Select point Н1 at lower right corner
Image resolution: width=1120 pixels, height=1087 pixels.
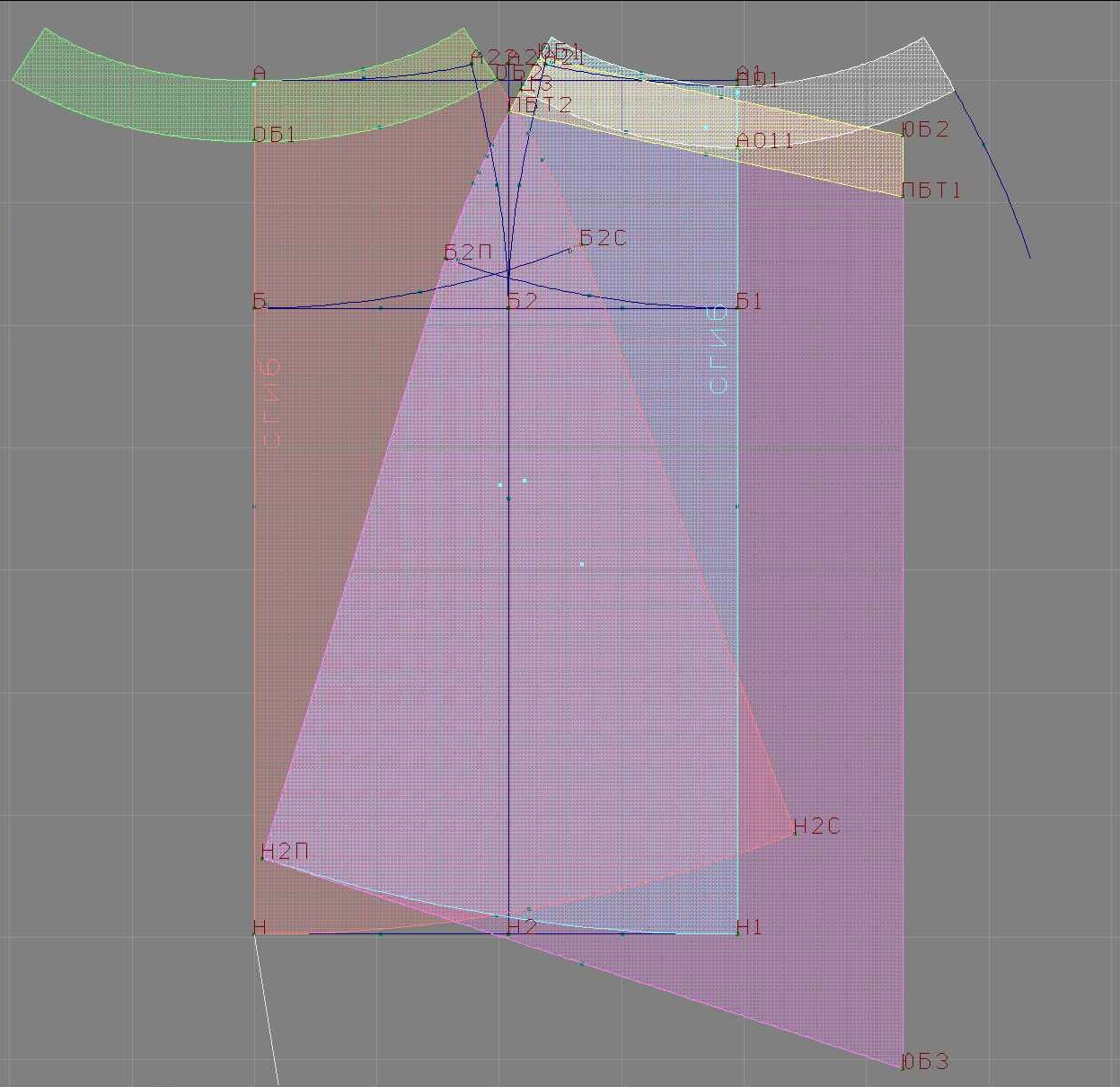(x=748, y=927)
